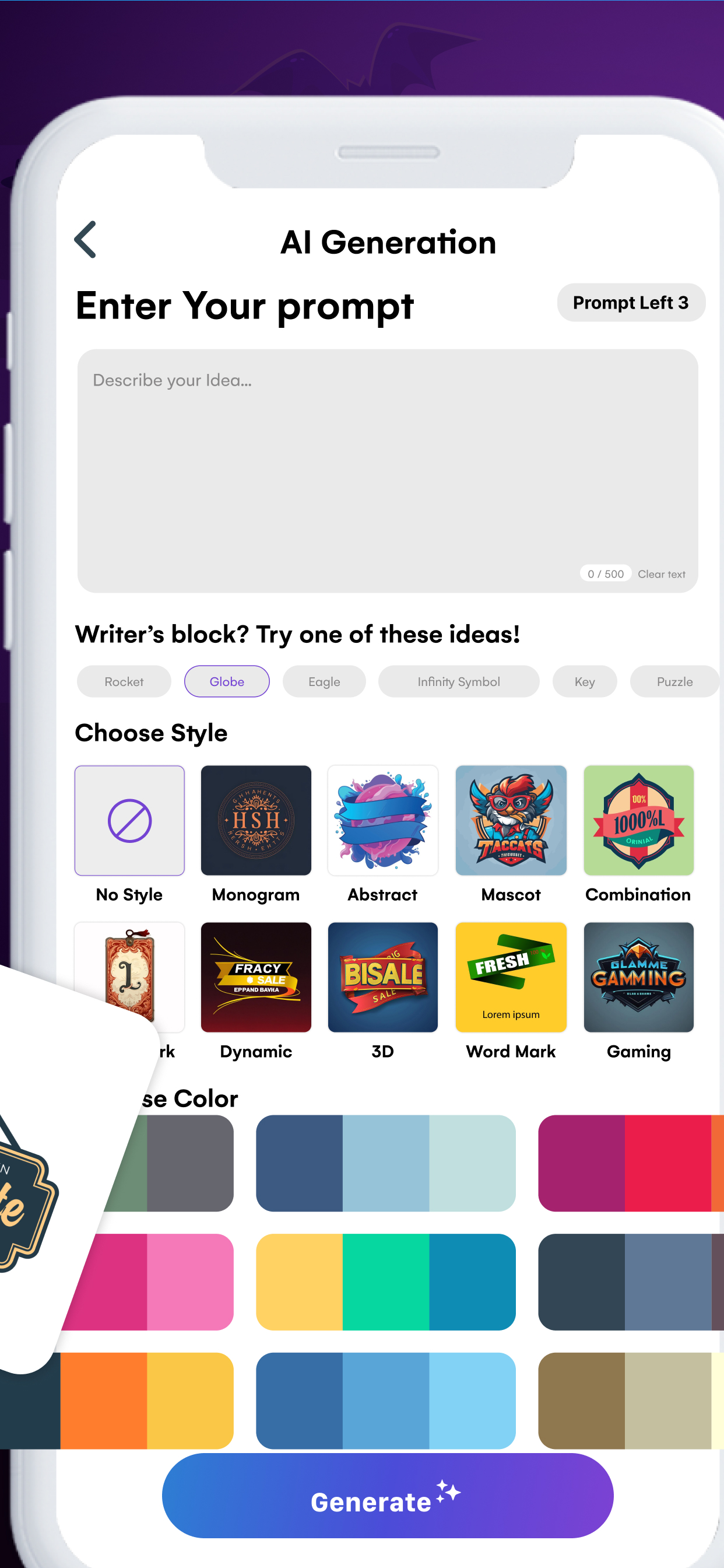
Task: Focus the Describe your Idea text field
Action: [388, 471]
